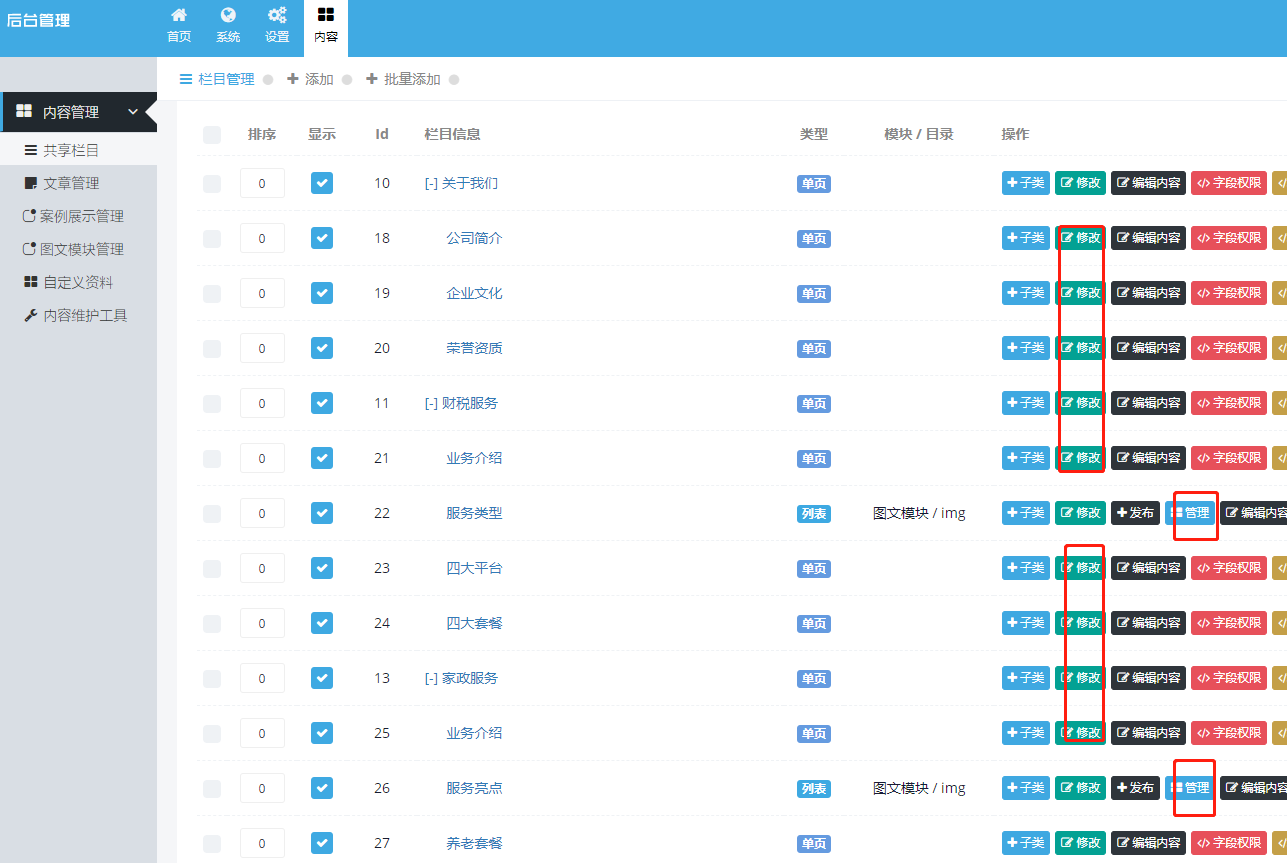Collapse the 内容管理 sidebar section
The width and height of the screenshot is (1287, 863).
[x=79, y=112]
